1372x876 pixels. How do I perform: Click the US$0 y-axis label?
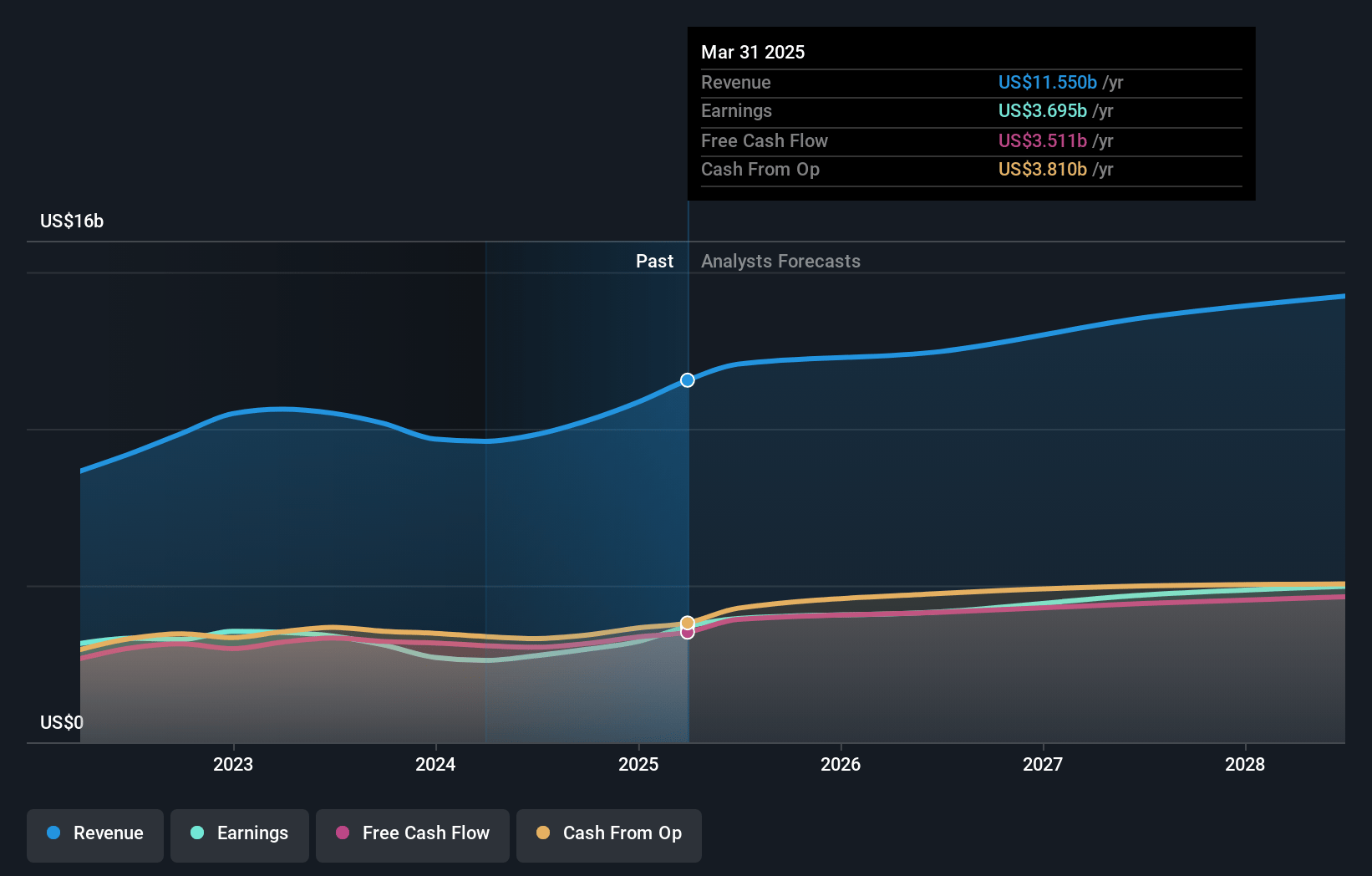[62, 722]
